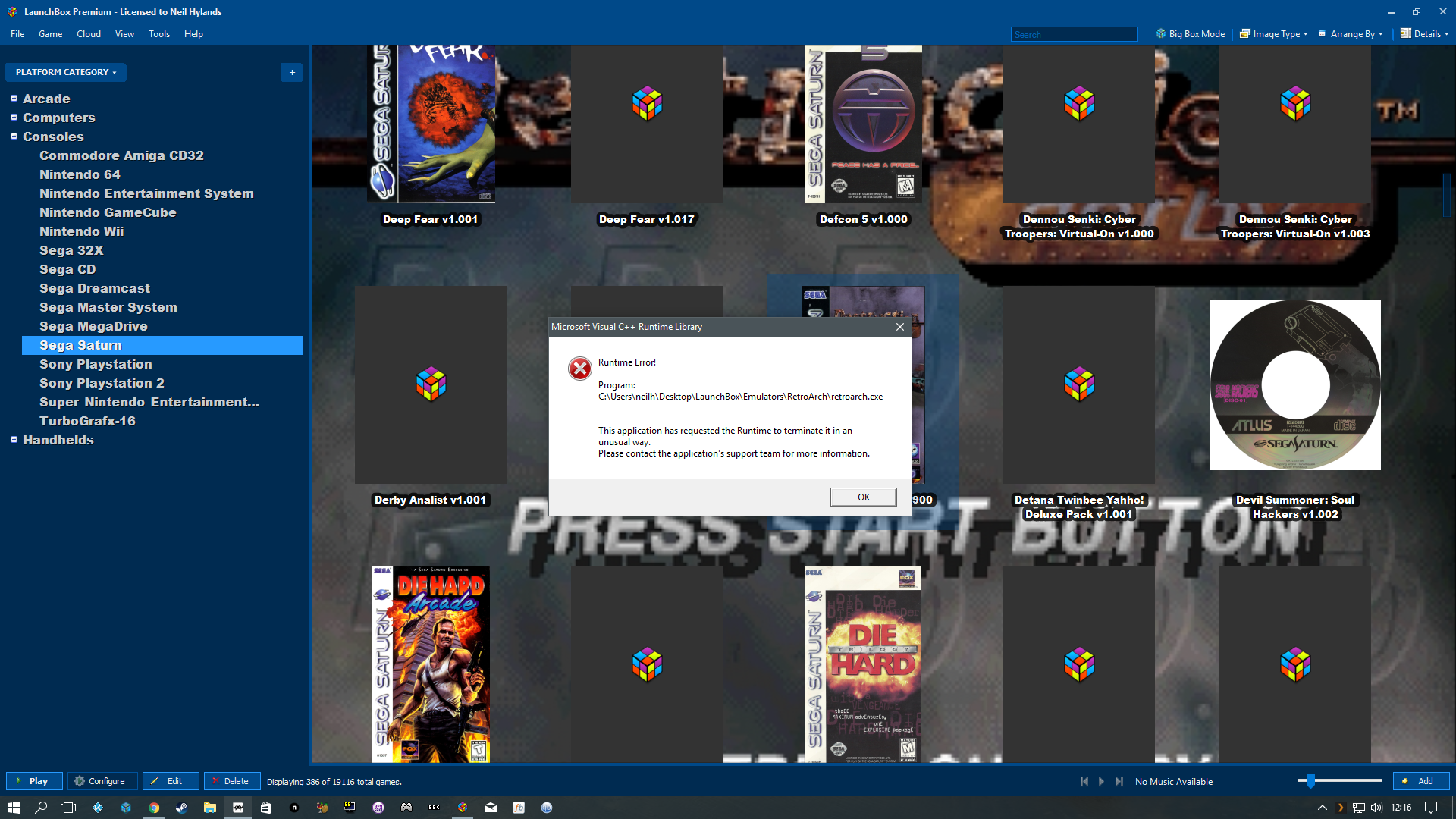Image resolution: width=1456 pixels, height=819 pixels.
Task: Click placeholder icon for Detana Twinbee Yahho!
Action: [1079, 384]
